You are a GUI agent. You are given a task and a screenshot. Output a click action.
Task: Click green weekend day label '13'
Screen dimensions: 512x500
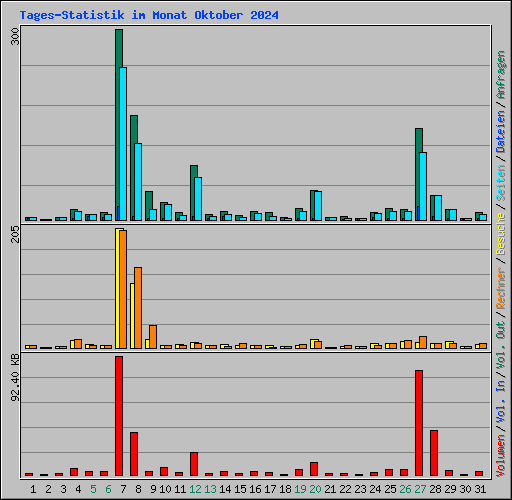coord(210,489)
